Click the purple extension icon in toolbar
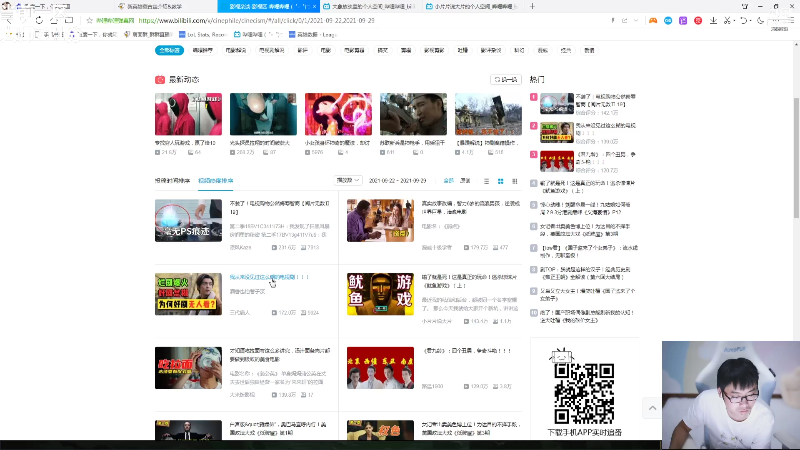Image resolution: width=800 pixels, height=450 pixels. [683, 20]
